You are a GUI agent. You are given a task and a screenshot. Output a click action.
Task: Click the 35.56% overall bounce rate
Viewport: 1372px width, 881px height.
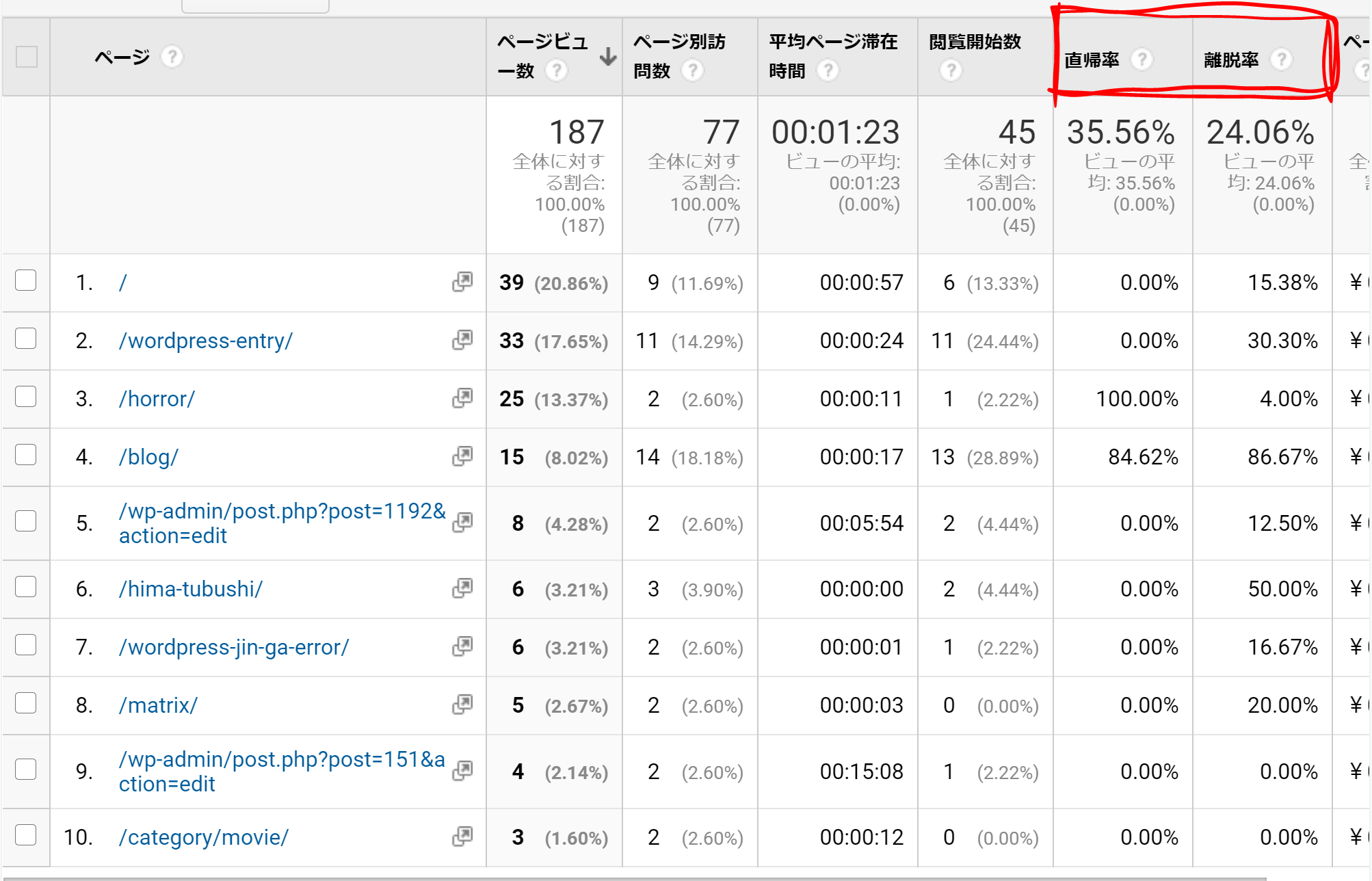pos(1120,132)
